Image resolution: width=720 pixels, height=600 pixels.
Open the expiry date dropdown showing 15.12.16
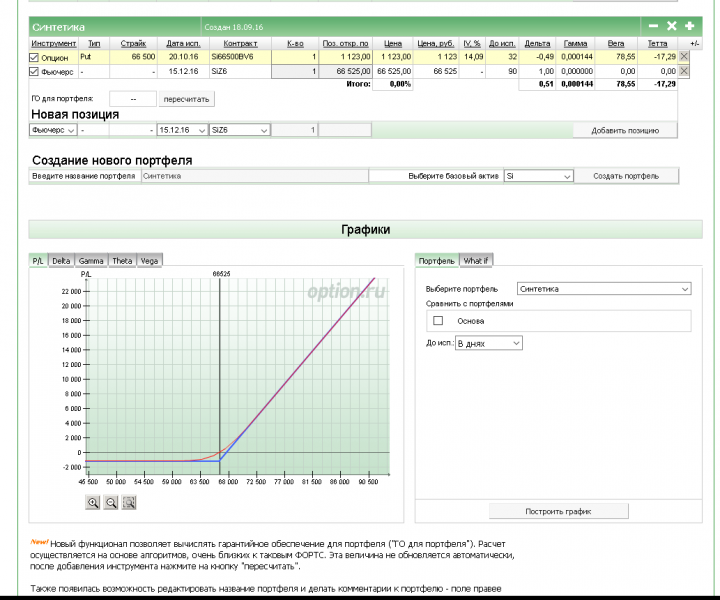click(x=182, y=130)
